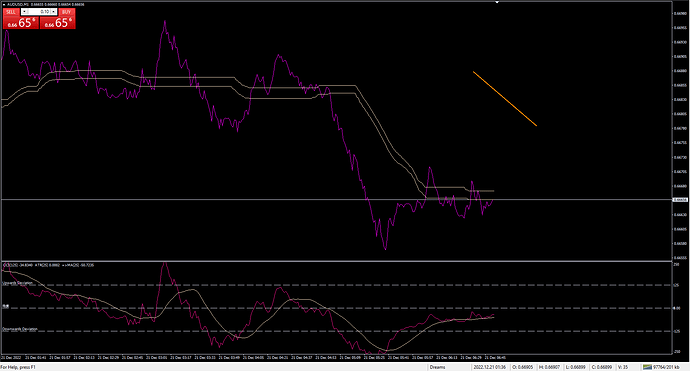Viewport: 690px width, 371px height.
Task: Click the SELL one-click trading button
Action: (11, 12)
